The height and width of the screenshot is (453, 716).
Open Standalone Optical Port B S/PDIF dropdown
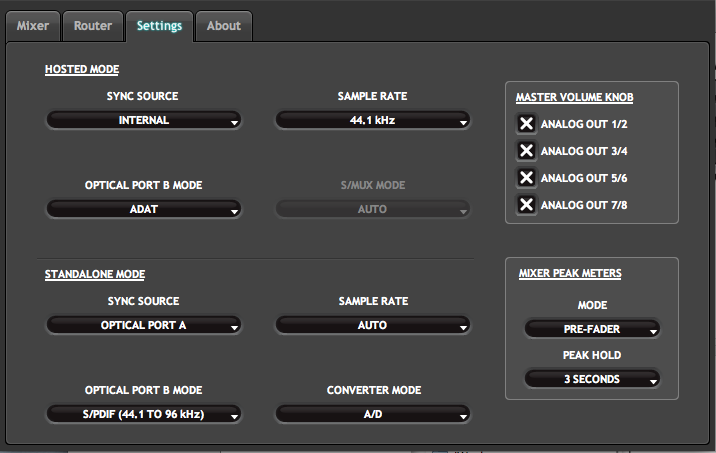pos(144,415)
